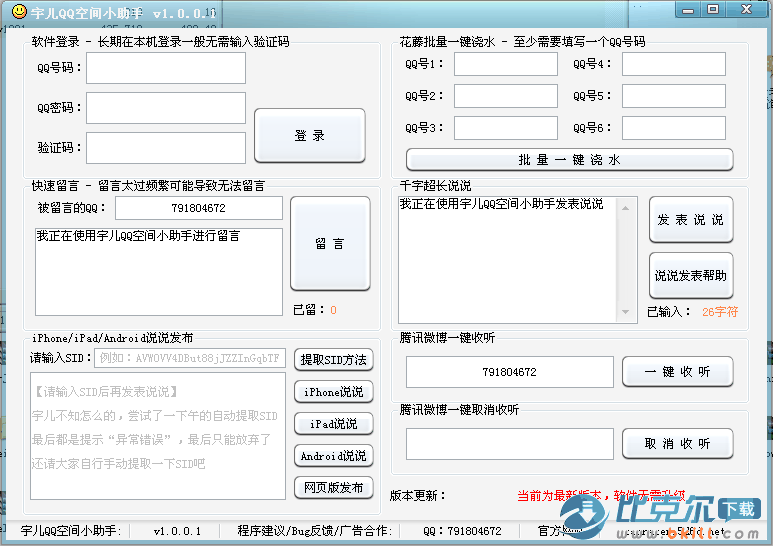The width and height of the screenshot is (773, 546).
Task: Click the 登录 login button
Action: (x=310, y=136)
